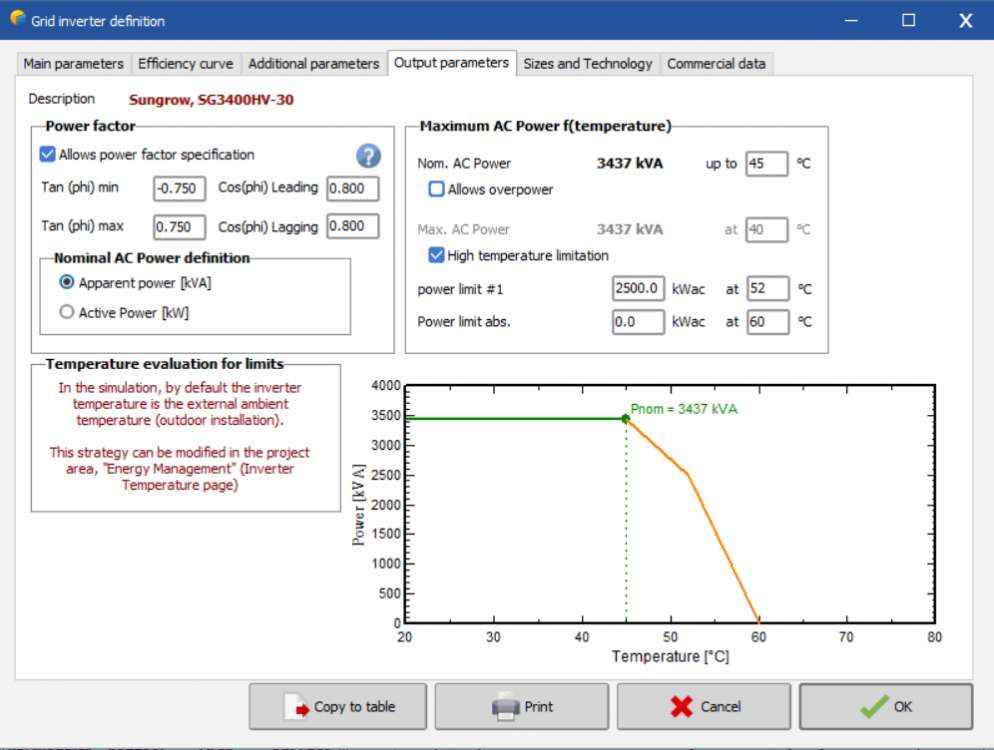994x750 pixels.
Task: Select Apparent power [kVA] radio button
Action: 67,283
